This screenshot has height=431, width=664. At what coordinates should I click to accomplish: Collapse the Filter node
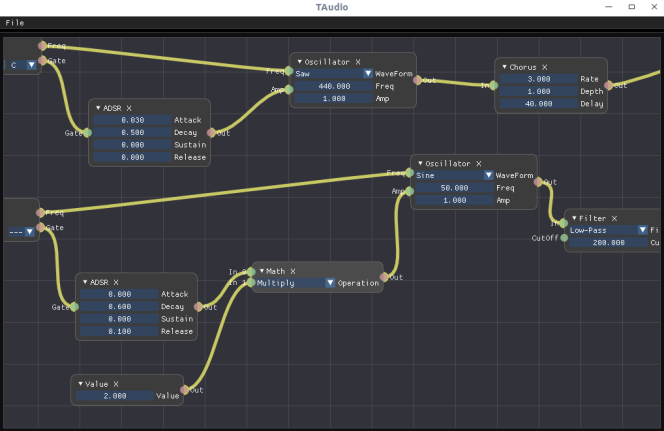pos(574,218)
